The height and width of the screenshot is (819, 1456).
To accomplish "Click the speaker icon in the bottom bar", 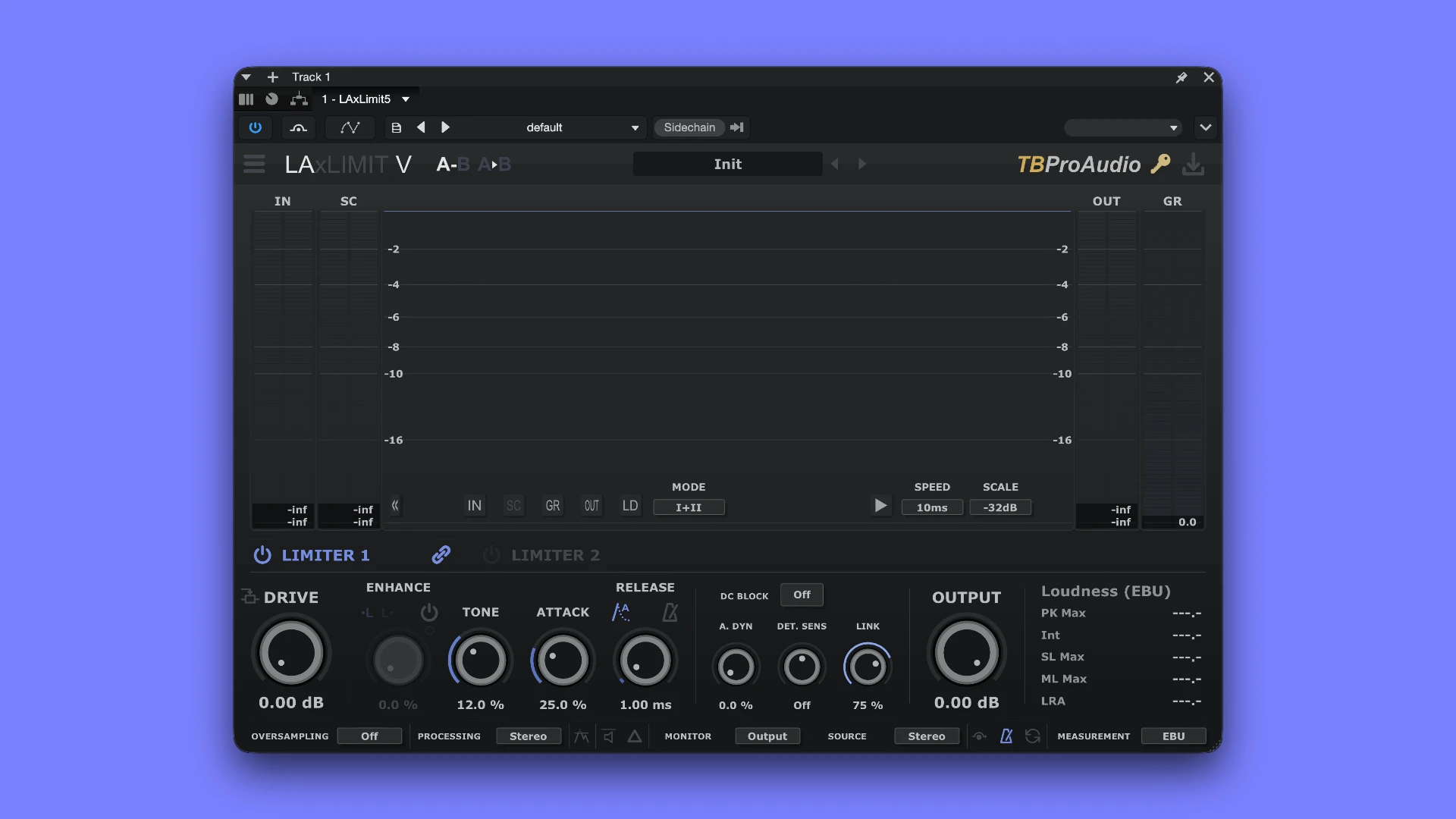I will coord(608,736).
